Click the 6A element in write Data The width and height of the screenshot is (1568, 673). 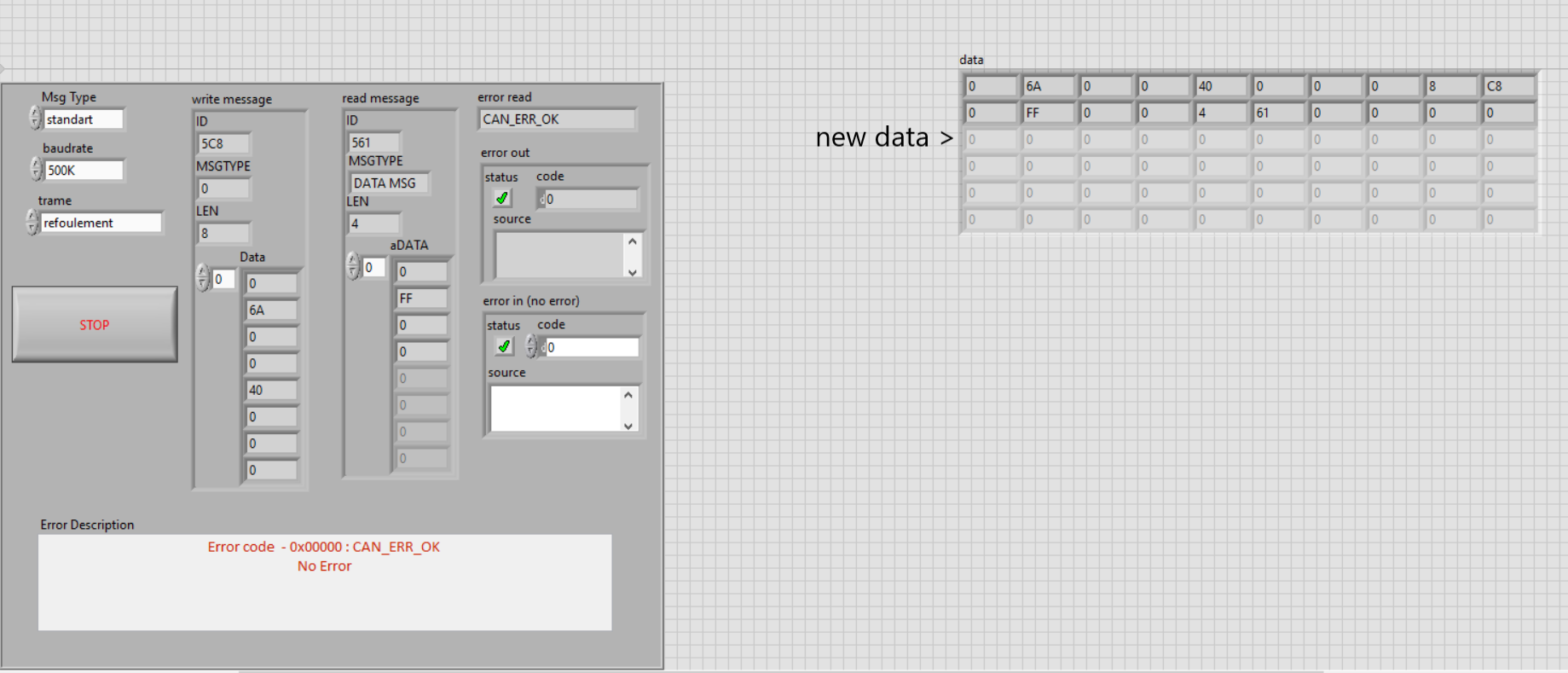pyautogui.click(x=271, y=310)
